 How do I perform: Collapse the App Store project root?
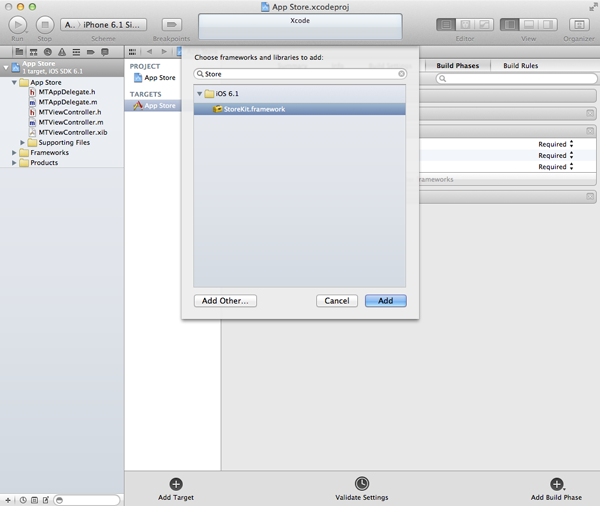[x=6, y=68]
